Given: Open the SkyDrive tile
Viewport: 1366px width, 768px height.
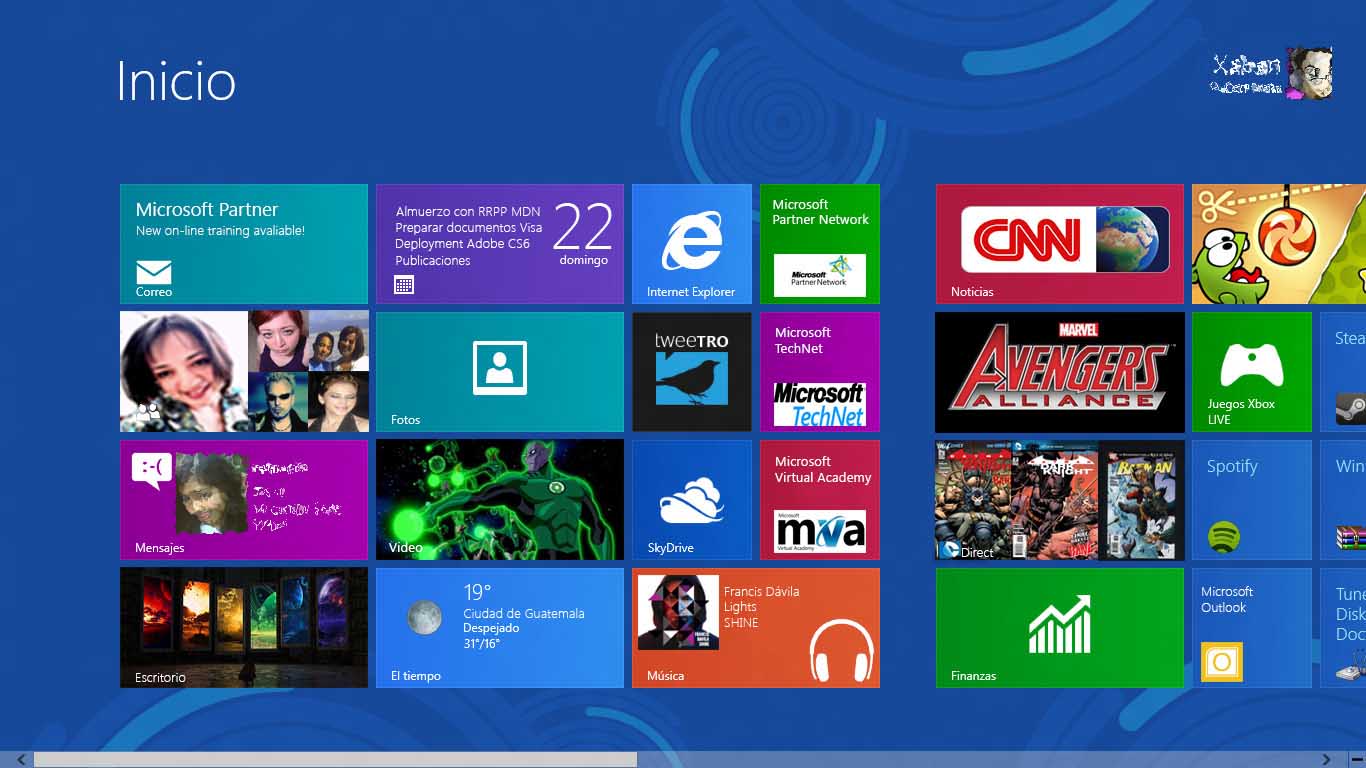Looking at the screenshot, I should pos(692,500).
